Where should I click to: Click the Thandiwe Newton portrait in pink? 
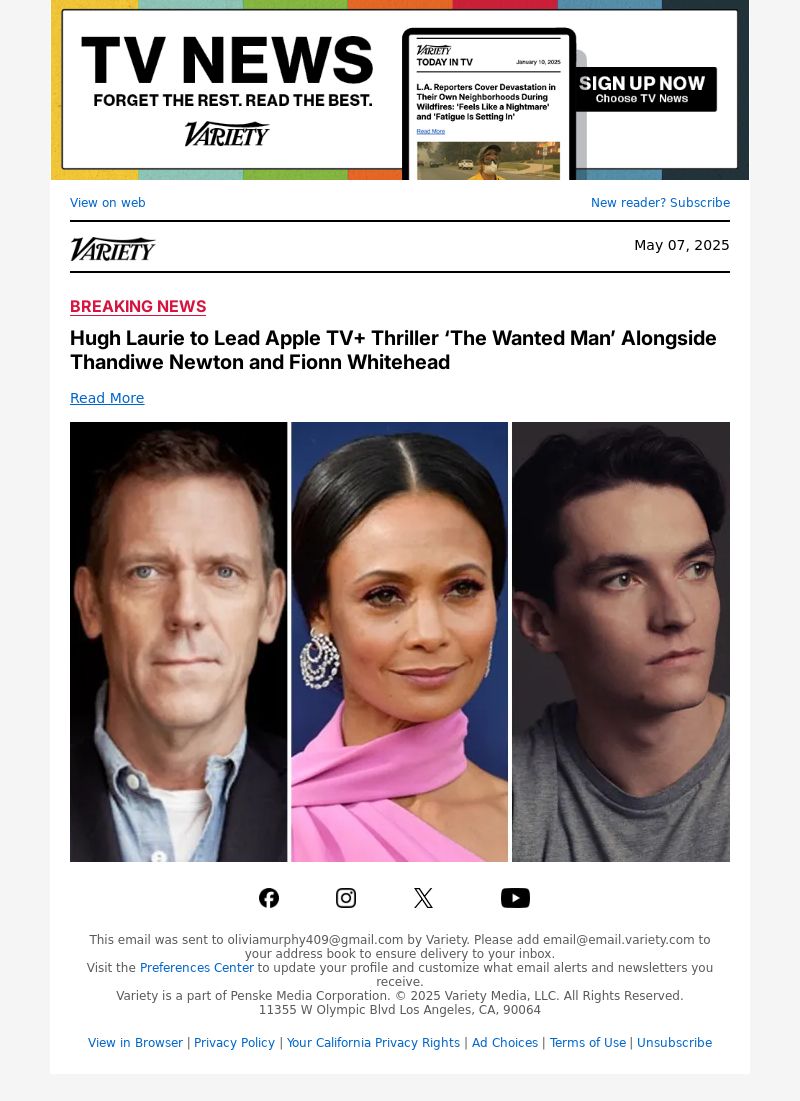click(399, 642)
